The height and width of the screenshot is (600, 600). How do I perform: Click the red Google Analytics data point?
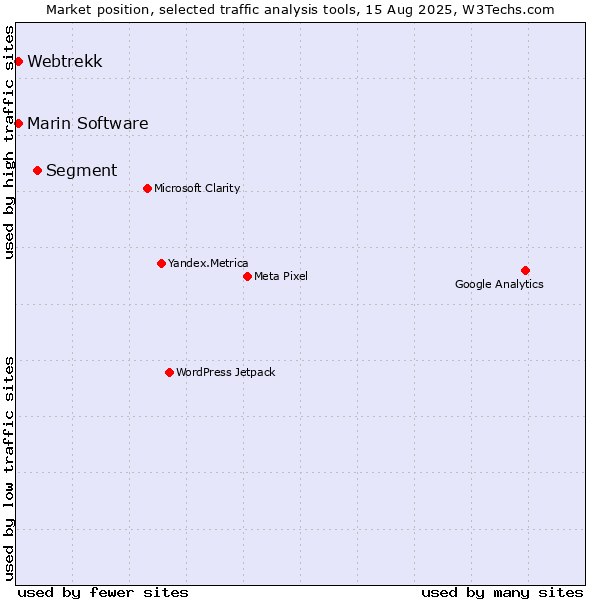click(525, 271)
